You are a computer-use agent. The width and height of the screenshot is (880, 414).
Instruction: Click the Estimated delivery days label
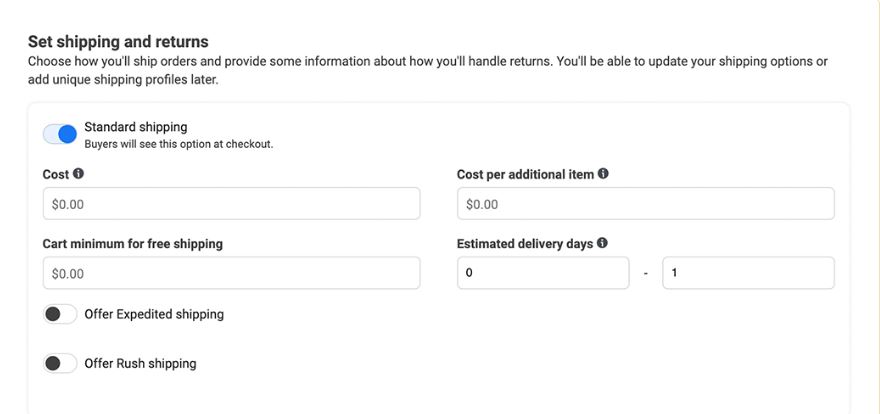point(525,244)
